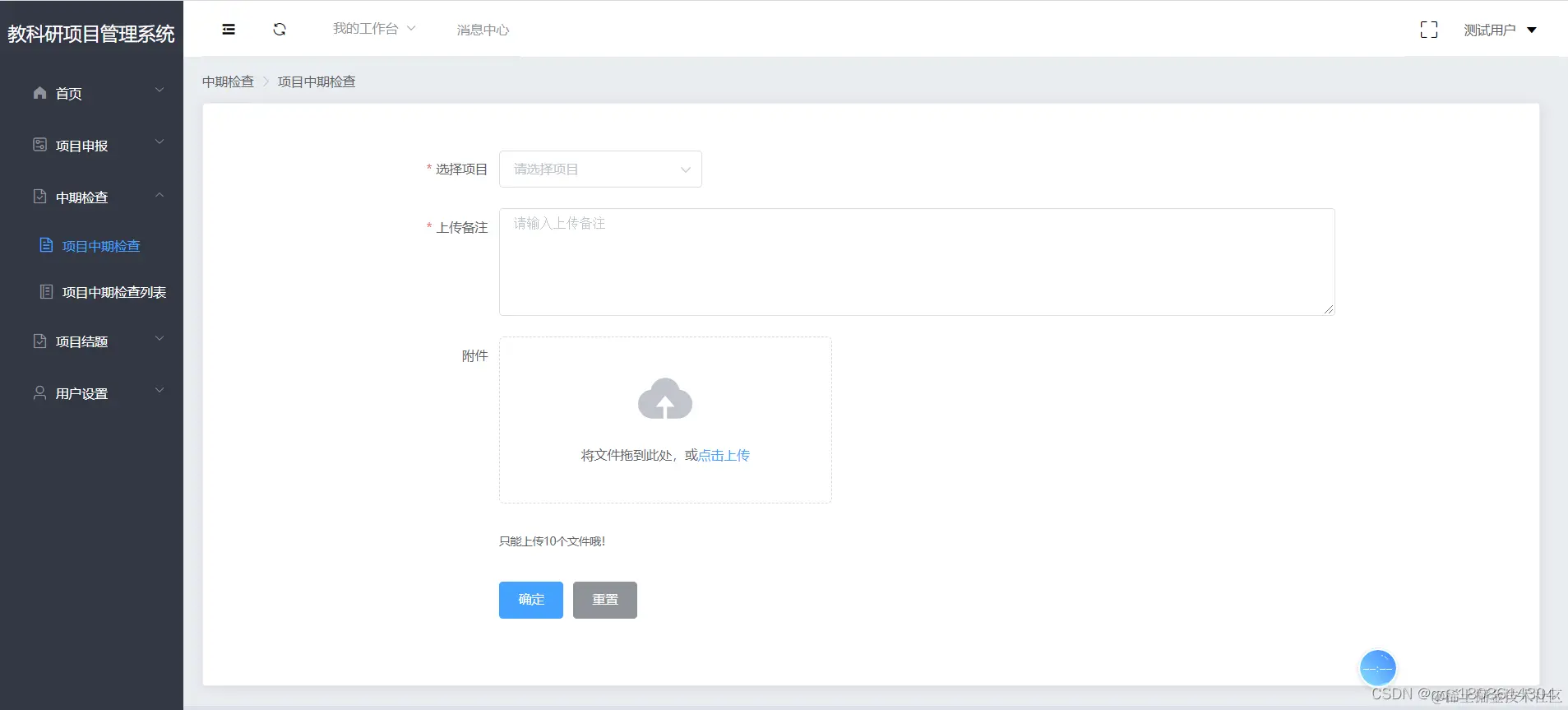Click the 项目中期检查 document icon
Screen dimensions: 1568x710
(x=46, y=245)
